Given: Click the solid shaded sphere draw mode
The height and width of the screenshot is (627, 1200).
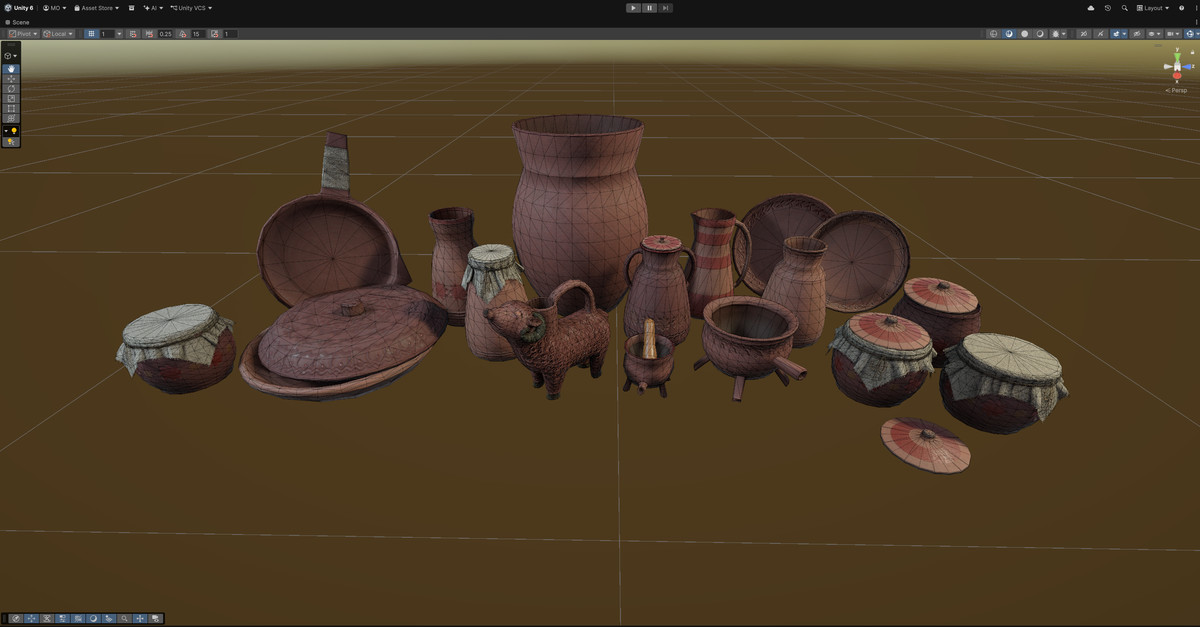Looking at the screenshot, I should point(1025,34).
